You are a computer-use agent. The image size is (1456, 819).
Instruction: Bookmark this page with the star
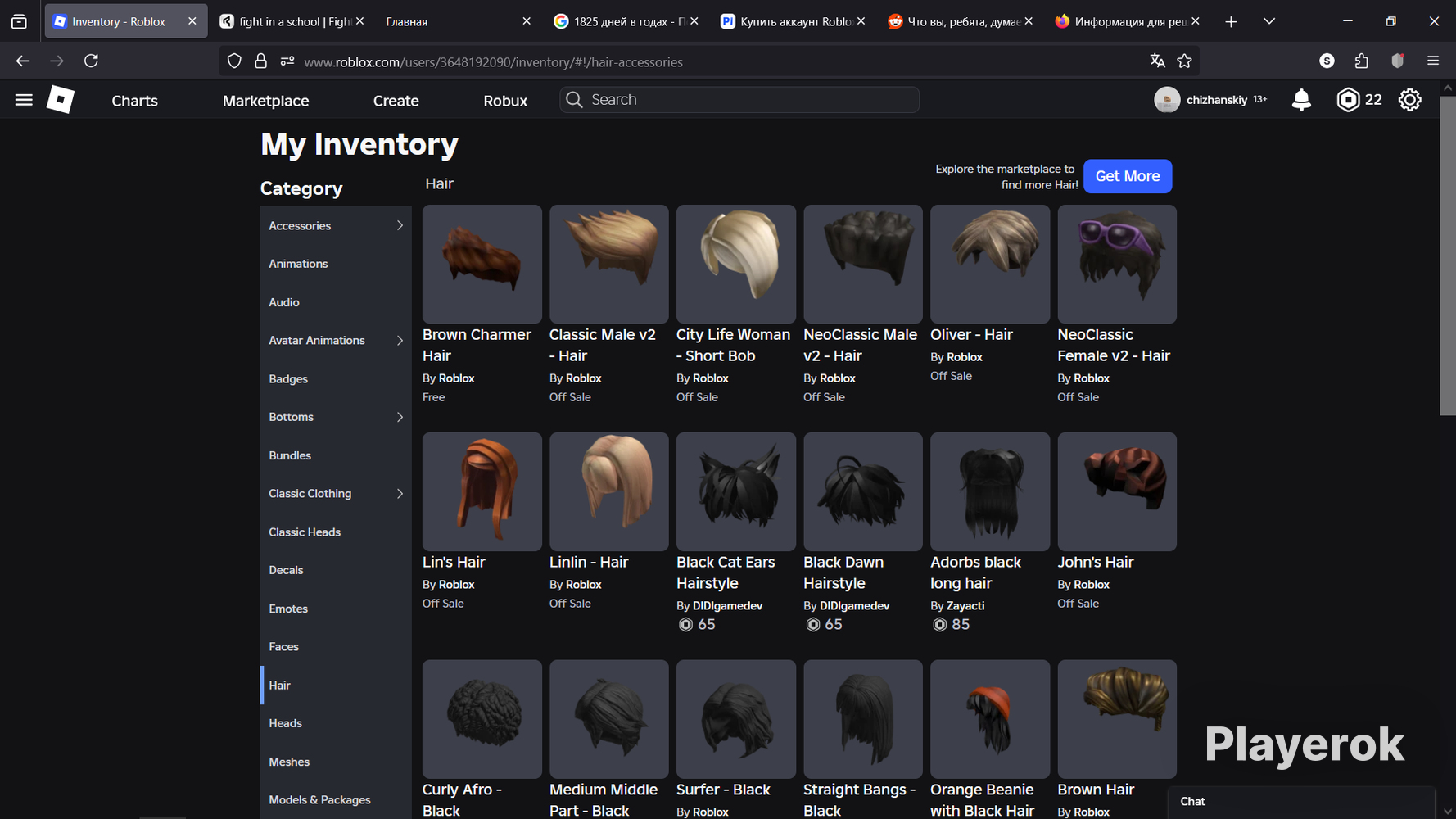(x=1184, y=61)
